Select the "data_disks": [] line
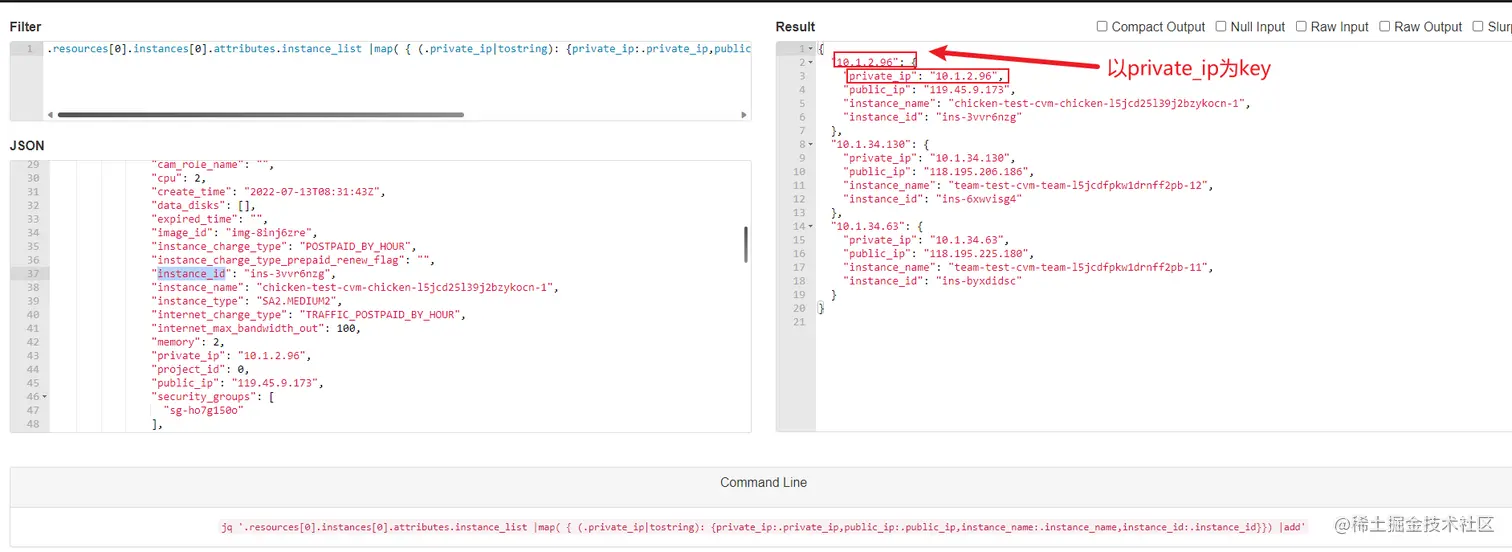 click(x=203, y=206)
